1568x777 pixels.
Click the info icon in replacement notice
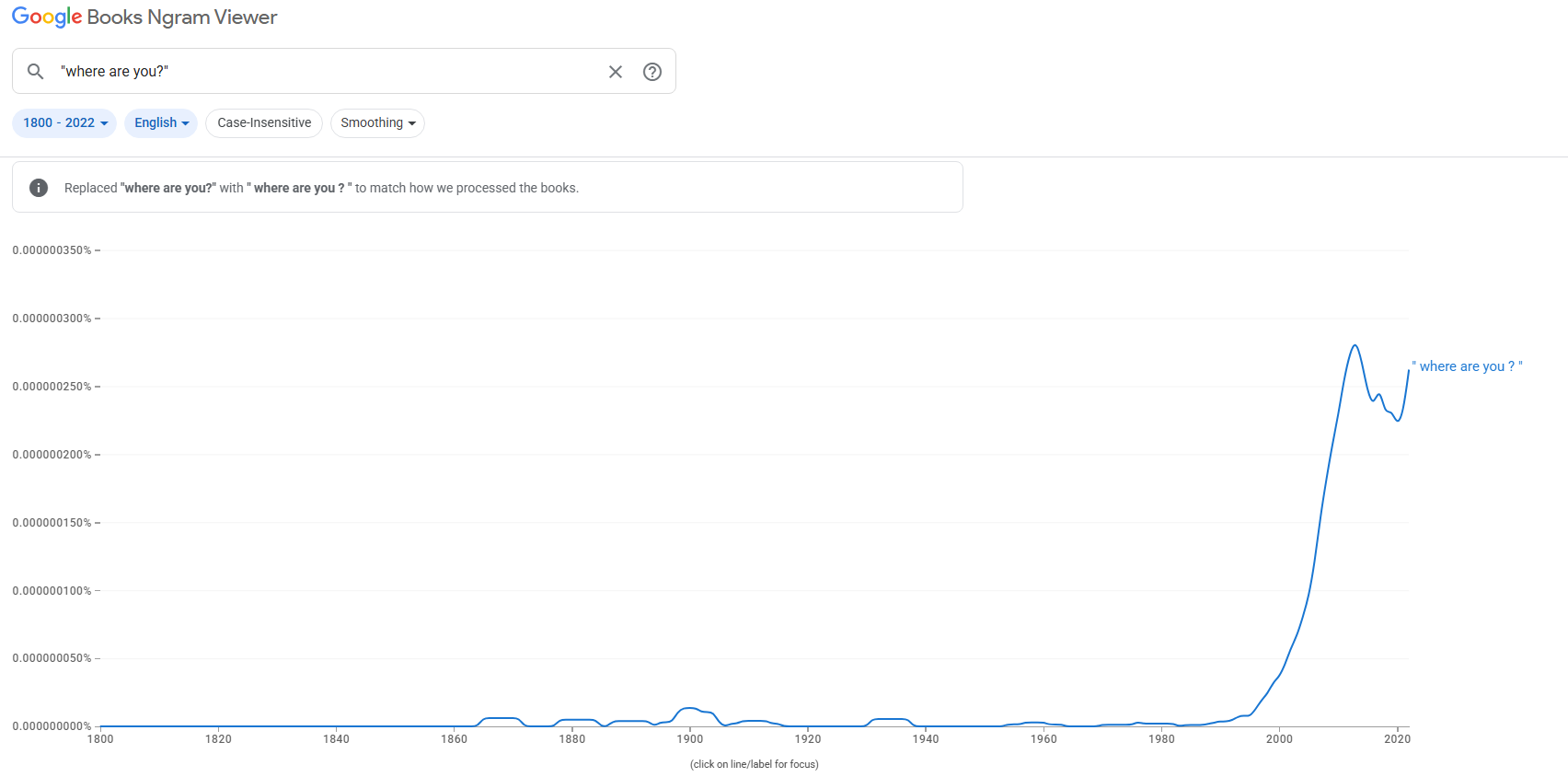point(39,188)
